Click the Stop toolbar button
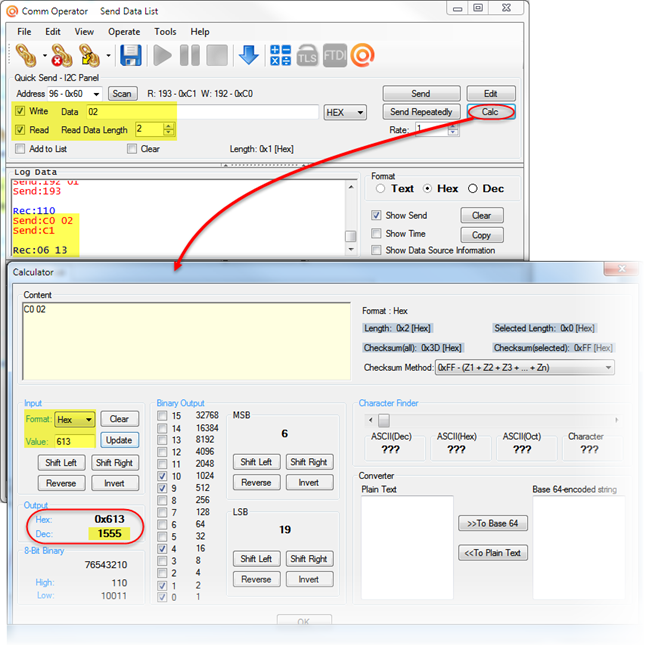 click(x=217, y=55)
